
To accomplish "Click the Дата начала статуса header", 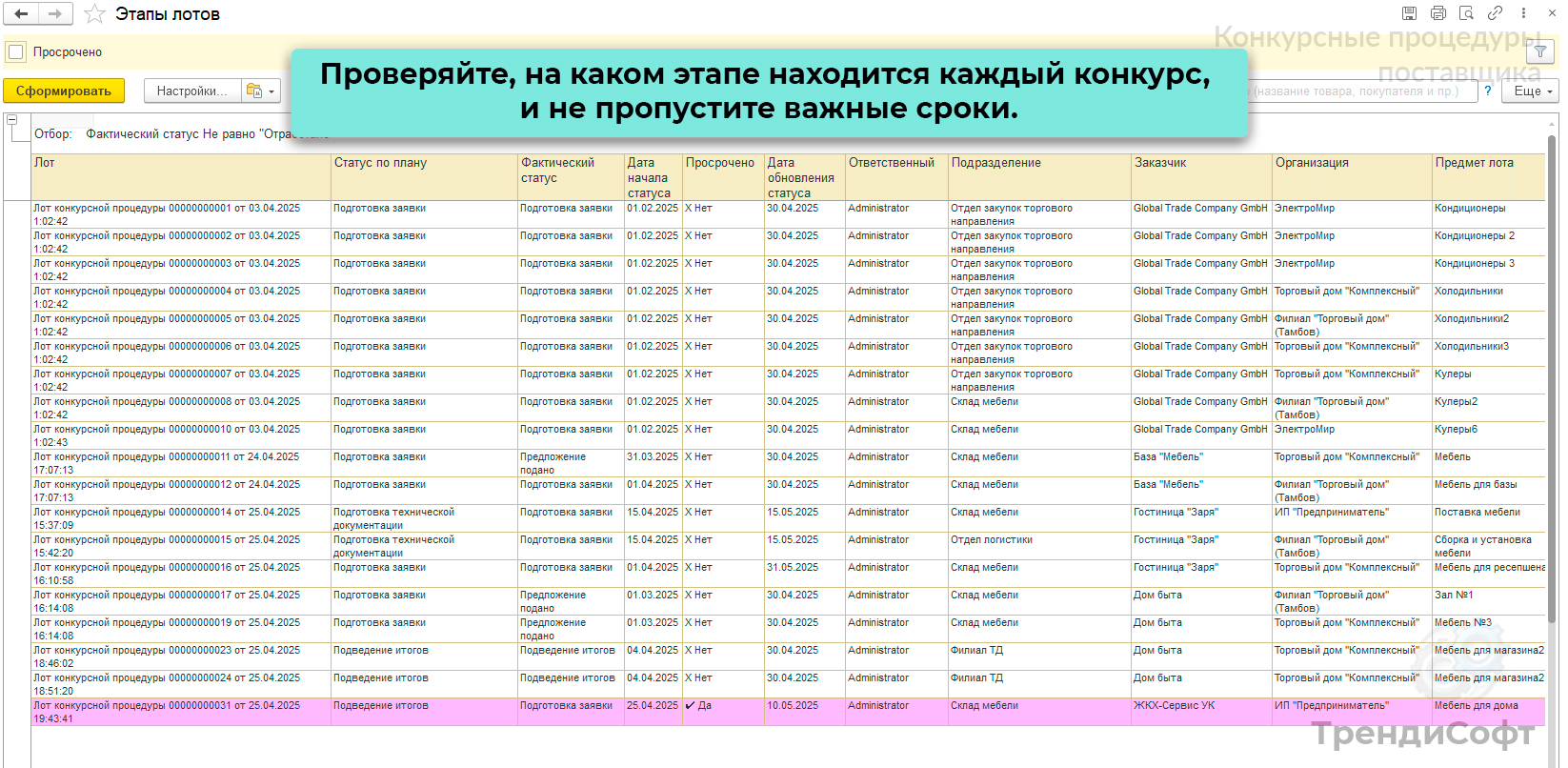I will pos(653,177).
